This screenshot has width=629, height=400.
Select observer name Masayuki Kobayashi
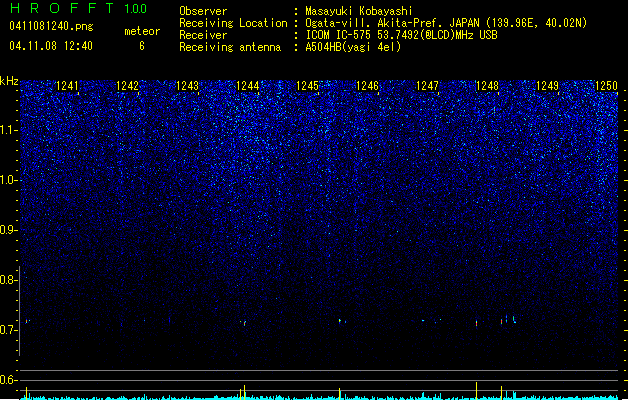(x=359, y=11)
